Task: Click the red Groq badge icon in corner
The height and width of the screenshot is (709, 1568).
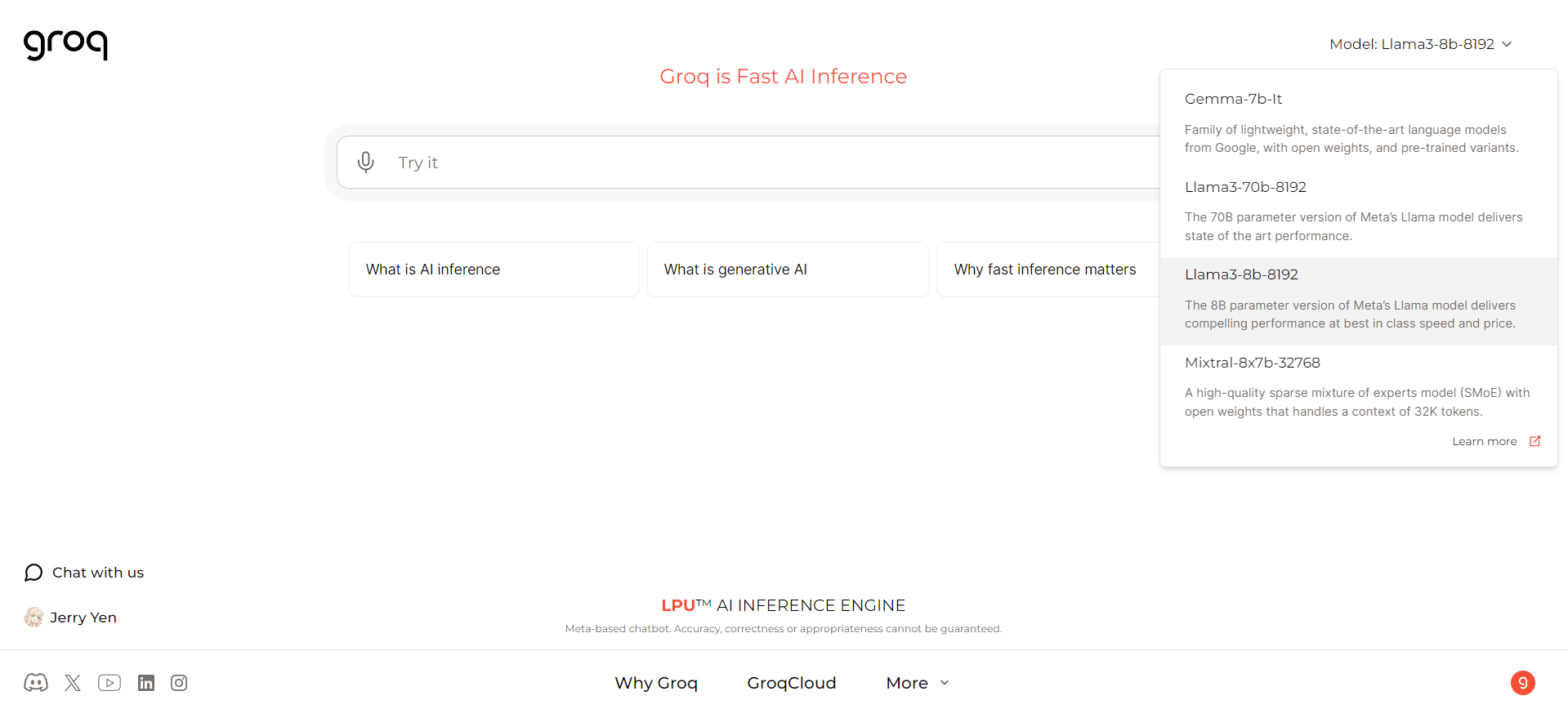Action: click(x=1523, y=683)
